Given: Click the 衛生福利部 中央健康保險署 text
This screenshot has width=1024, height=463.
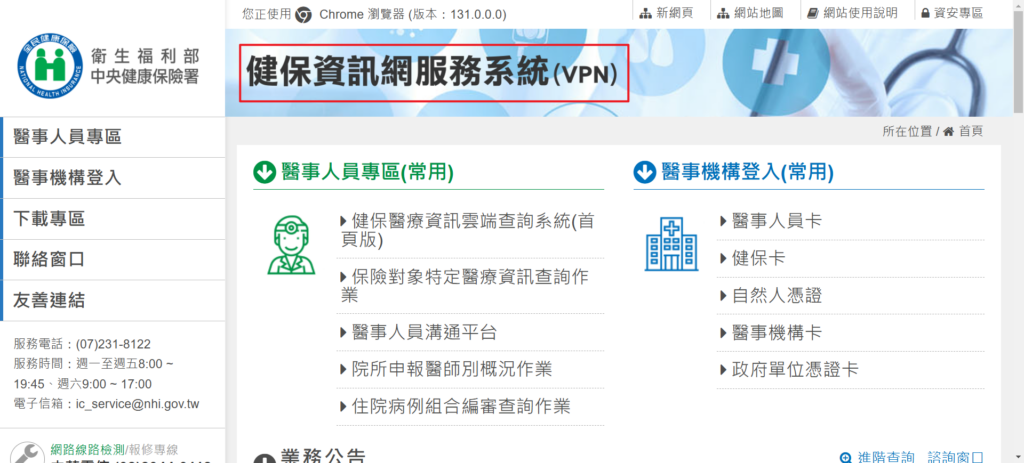Looking at the screenshot, I should (144, 67).
